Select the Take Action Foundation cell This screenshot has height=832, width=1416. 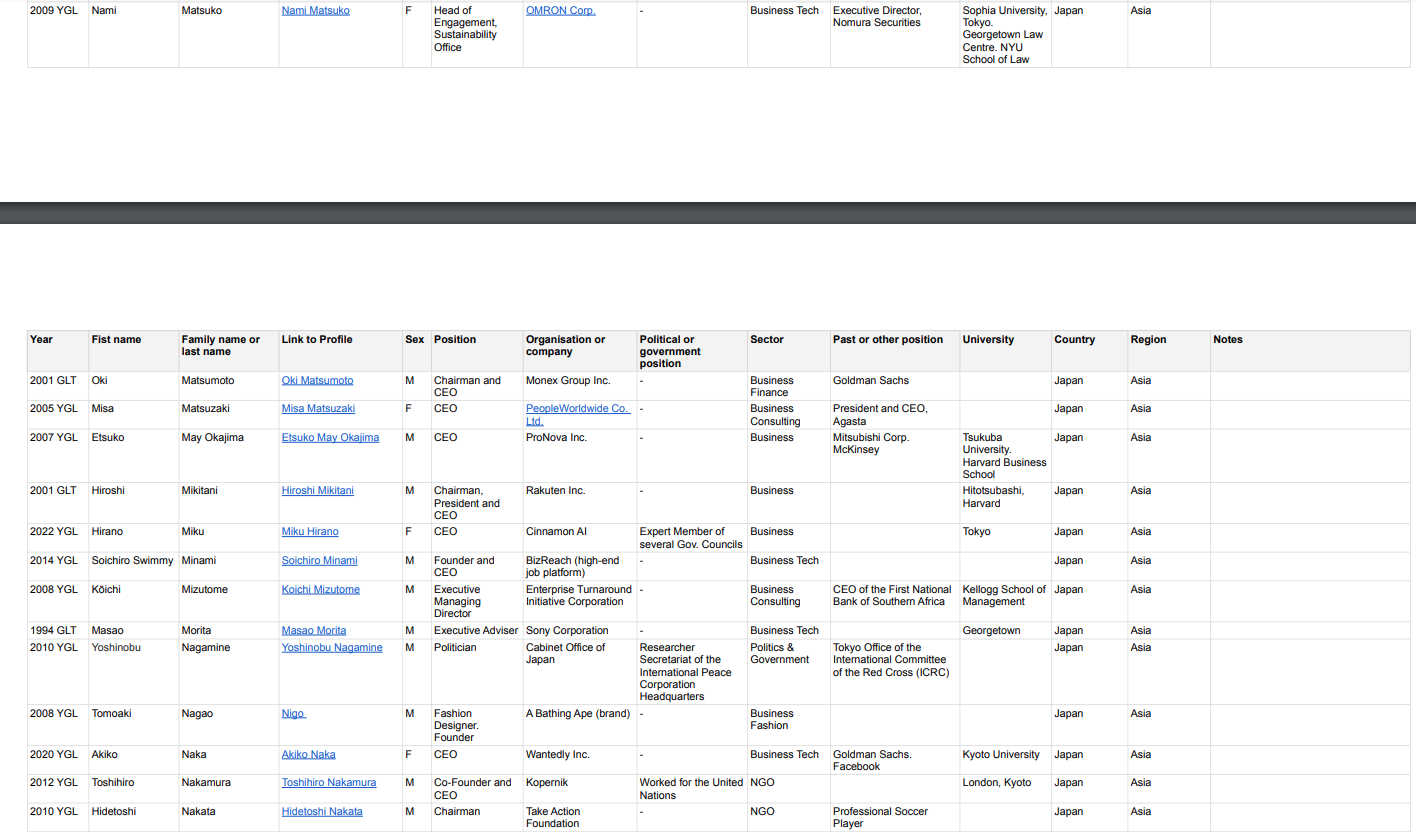[580, 817]
